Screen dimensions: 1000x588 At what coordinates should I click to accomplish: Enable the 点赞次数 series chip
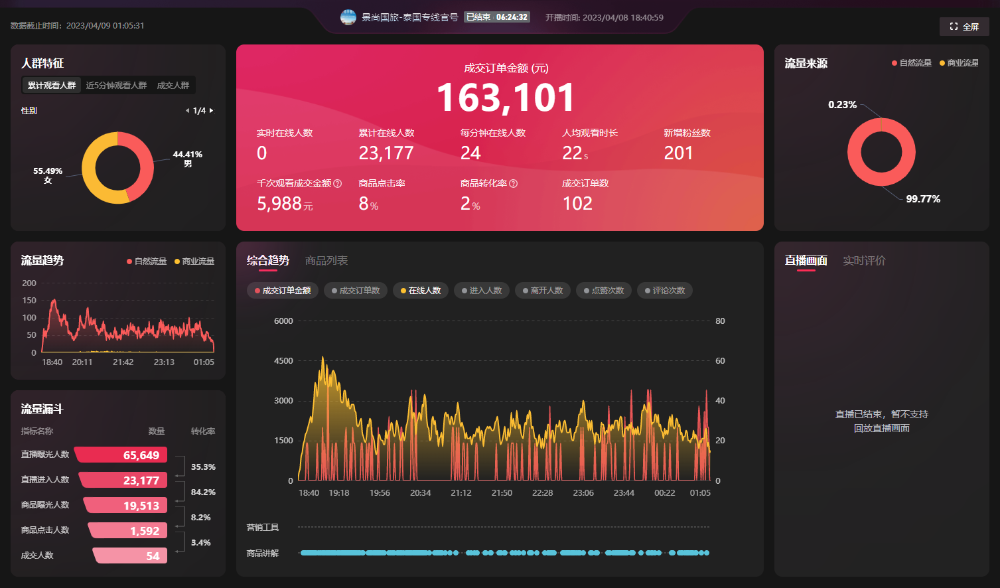pyautogui.click(x=604, y=291)
